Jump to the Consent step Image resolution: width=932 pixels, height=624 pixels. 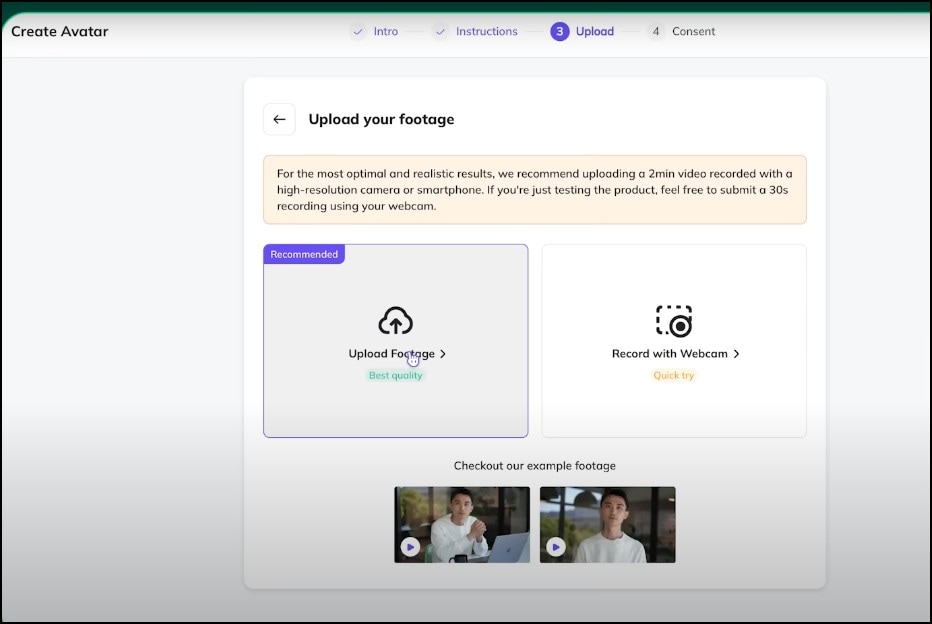pos(694,31)
